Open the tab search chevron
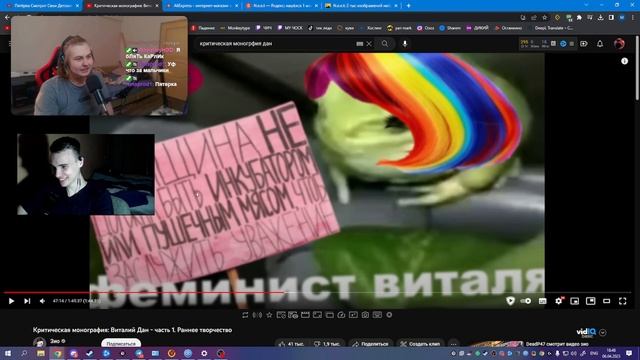 (587, 4)
